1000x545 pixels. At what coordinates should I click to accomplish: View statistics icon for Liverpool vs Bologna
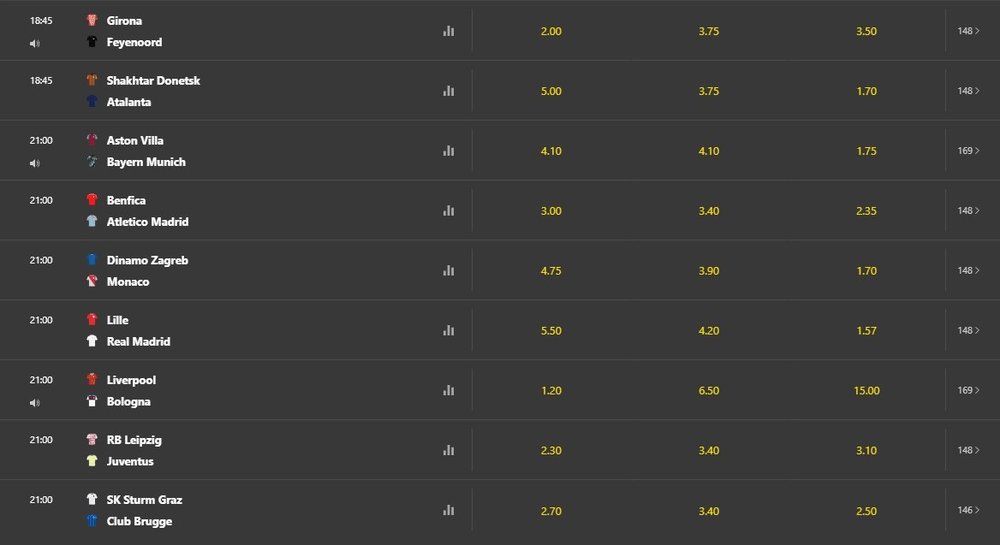(448, 390)
